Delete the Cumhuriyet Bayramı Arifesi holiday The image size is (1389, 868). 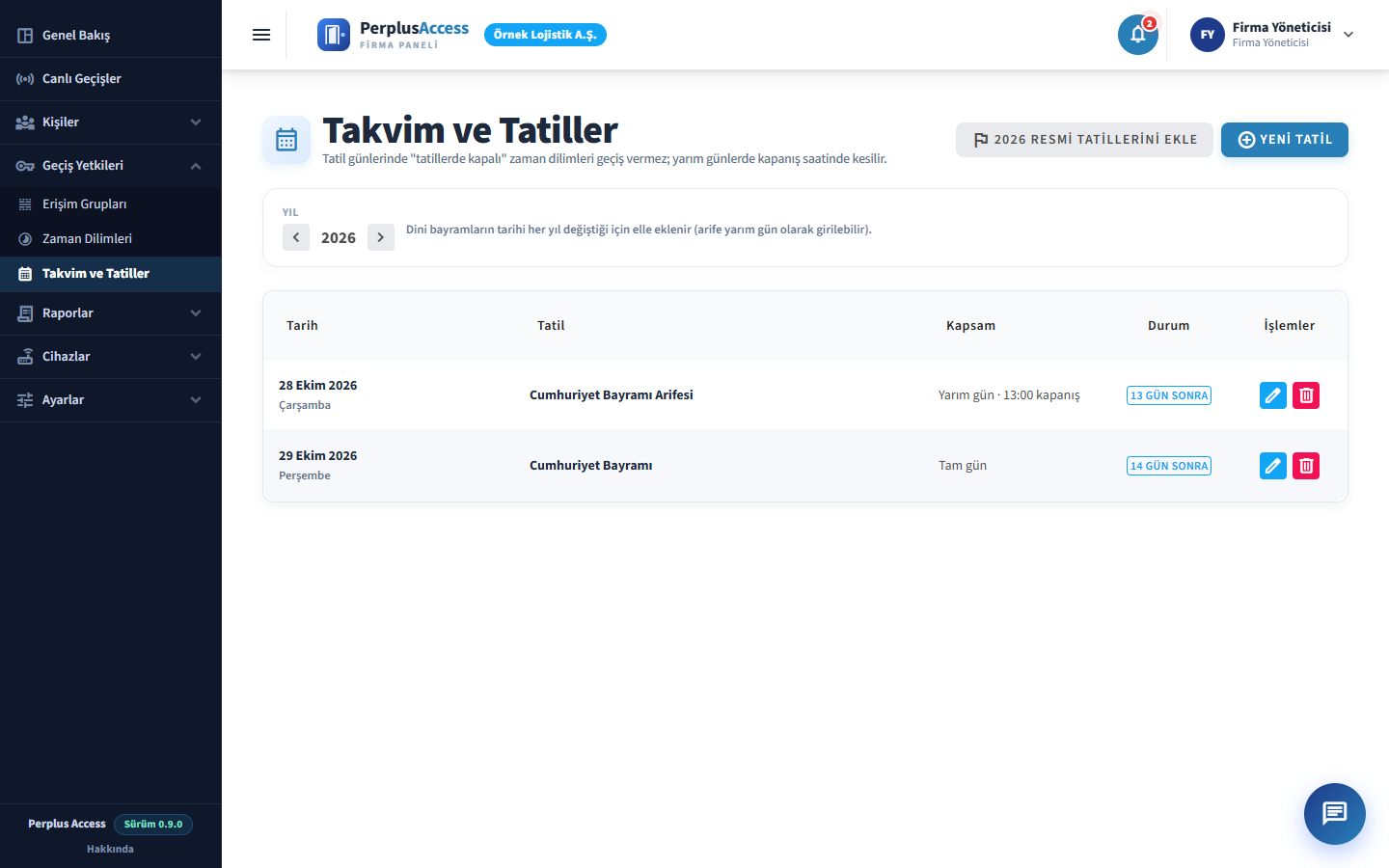point(1306,395)
